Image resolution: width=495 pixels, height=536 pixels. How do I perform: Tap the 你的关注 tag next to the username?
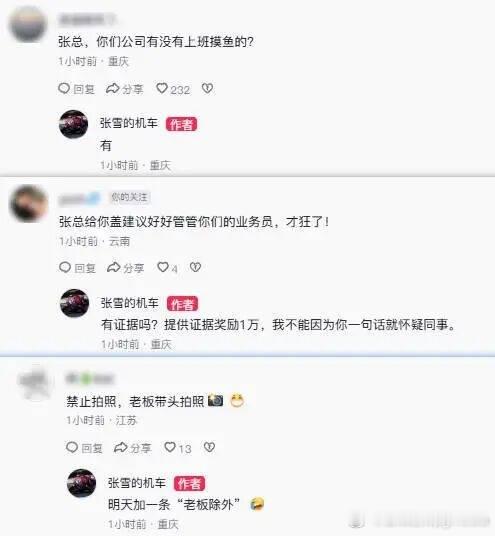(130, 197)
